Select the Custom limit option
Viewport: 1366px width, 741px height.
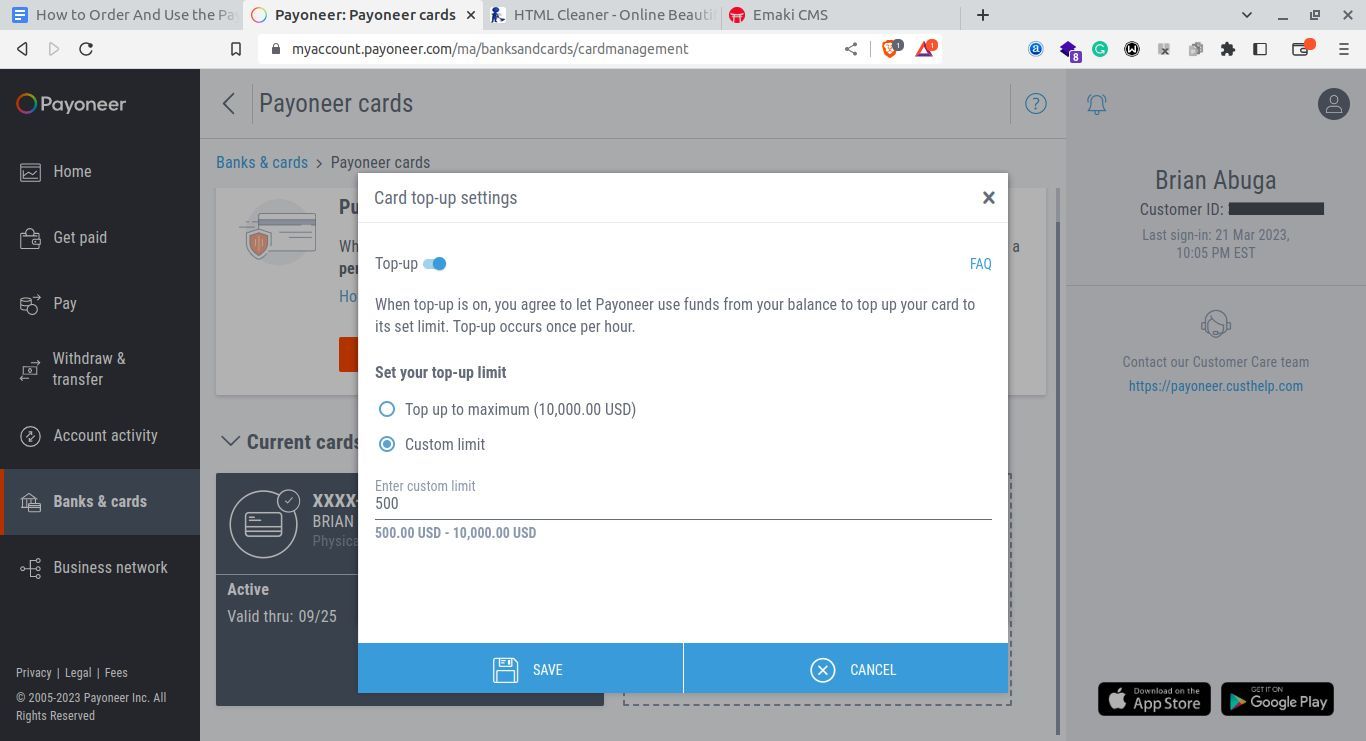click(387, 444)
